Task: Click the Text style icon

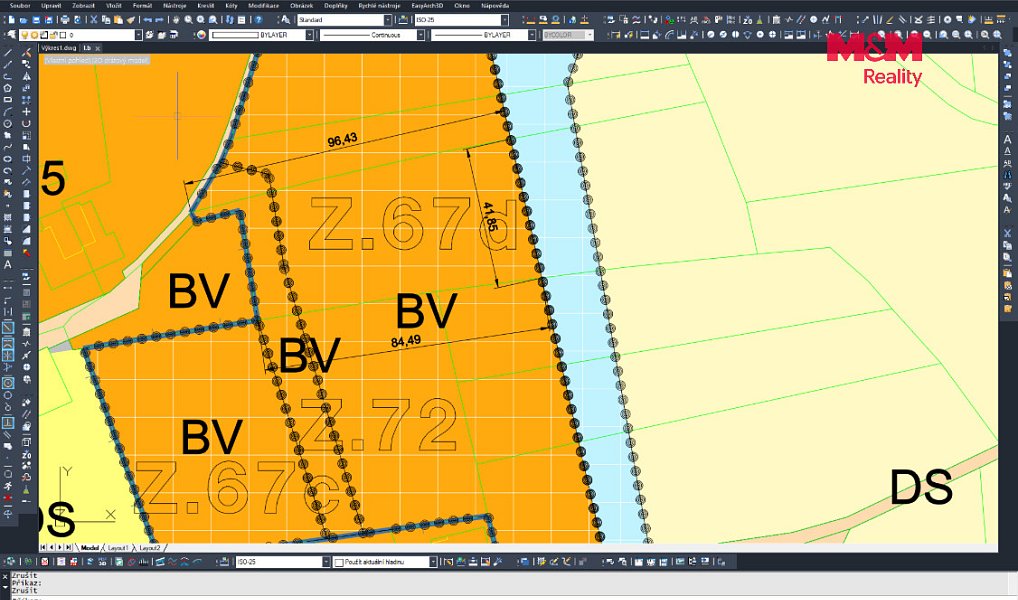Action: [285, 20]
